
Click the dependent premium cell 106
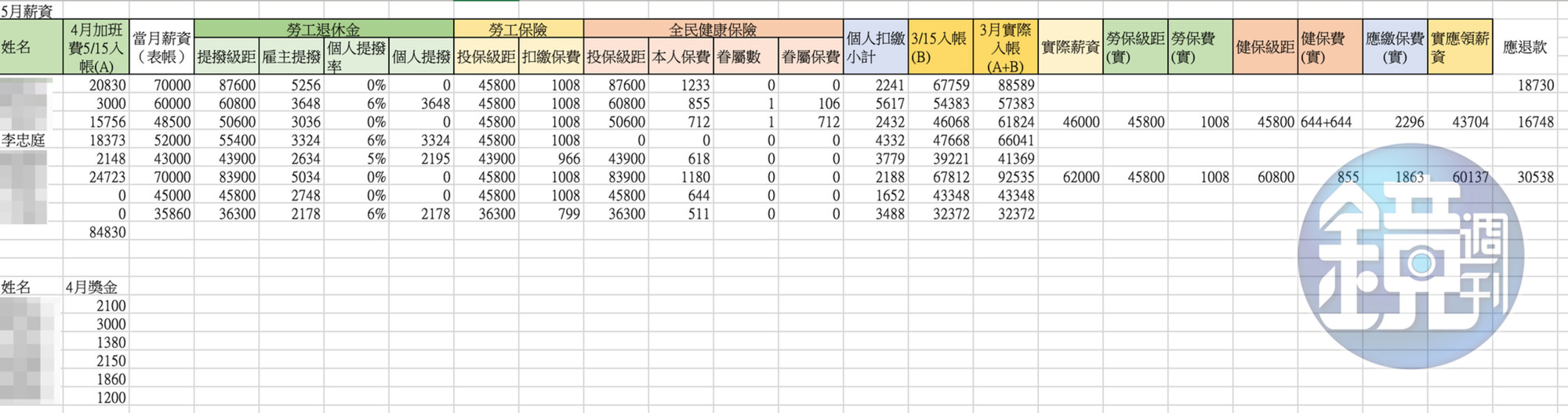pos(810,103)
